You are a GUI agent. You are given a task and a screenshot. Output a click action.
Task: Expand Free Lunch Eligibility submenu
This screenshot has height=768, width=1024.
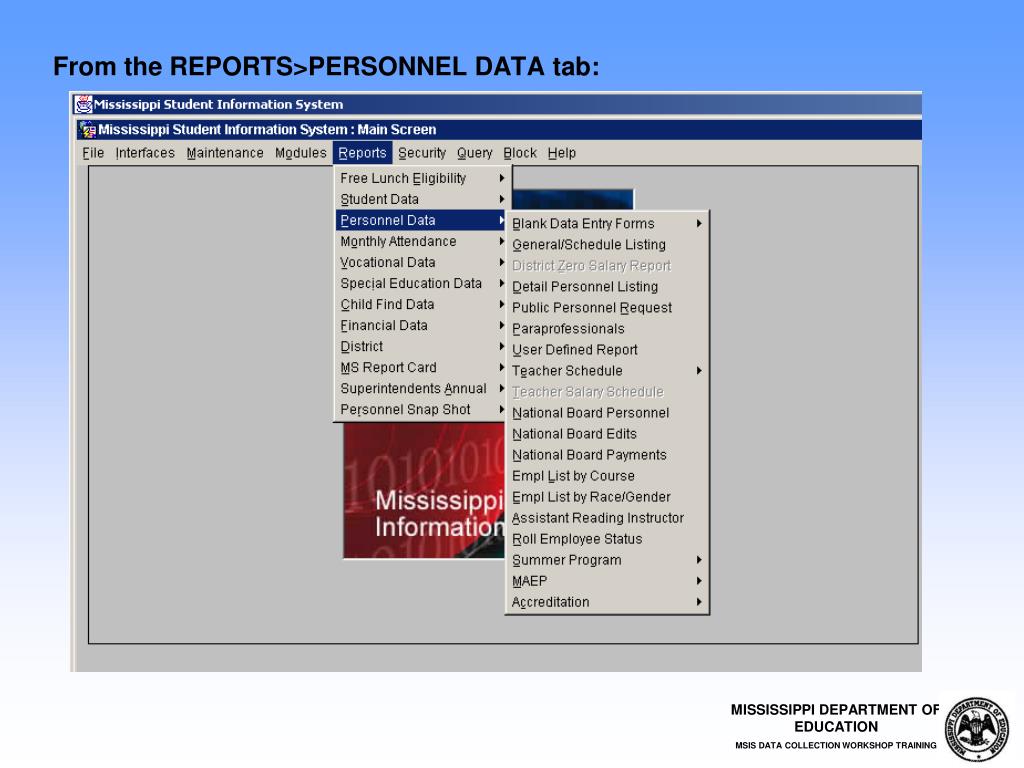[422, 178]
